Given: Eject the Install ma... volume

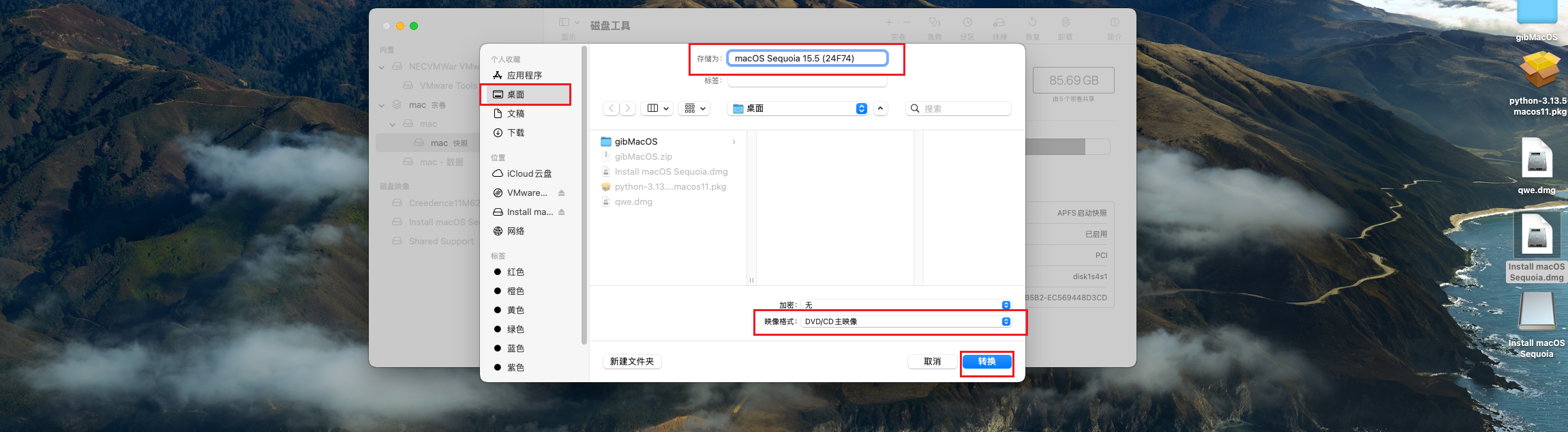Looking at the screenshot, I should click(x=562, y=212).
